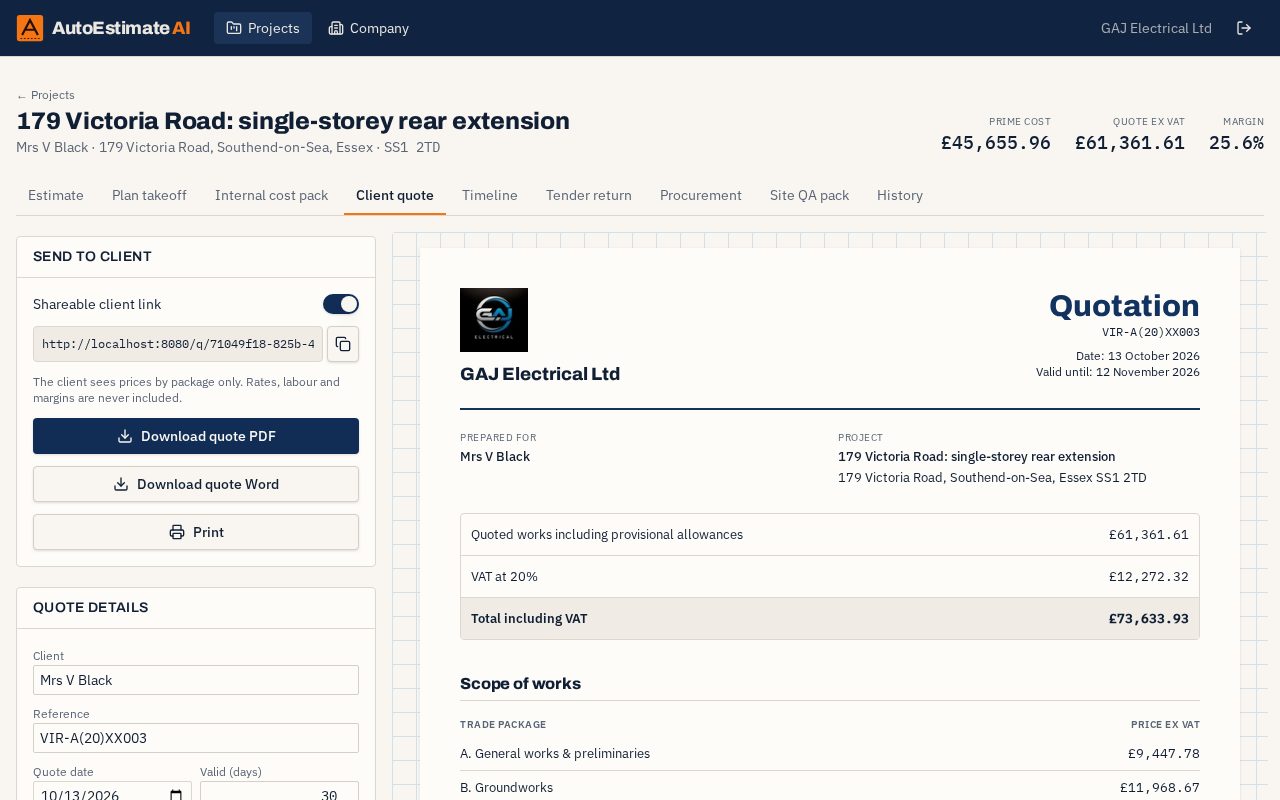The image size is (1280, 800).
Task: Click the Print button
Action: [196, 532]
